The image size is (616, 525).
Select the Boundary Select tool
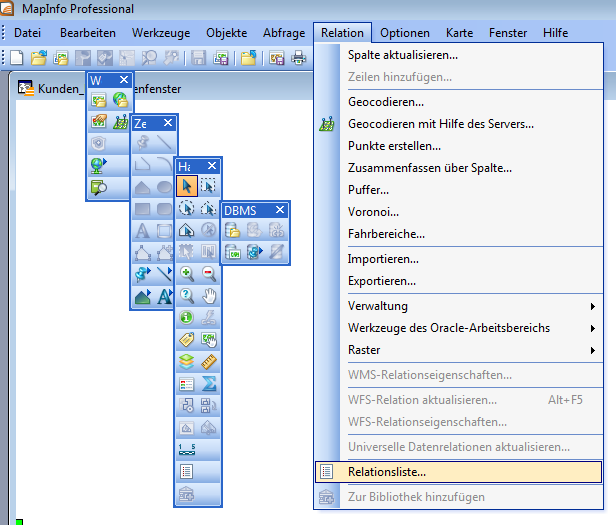point(187,230)
